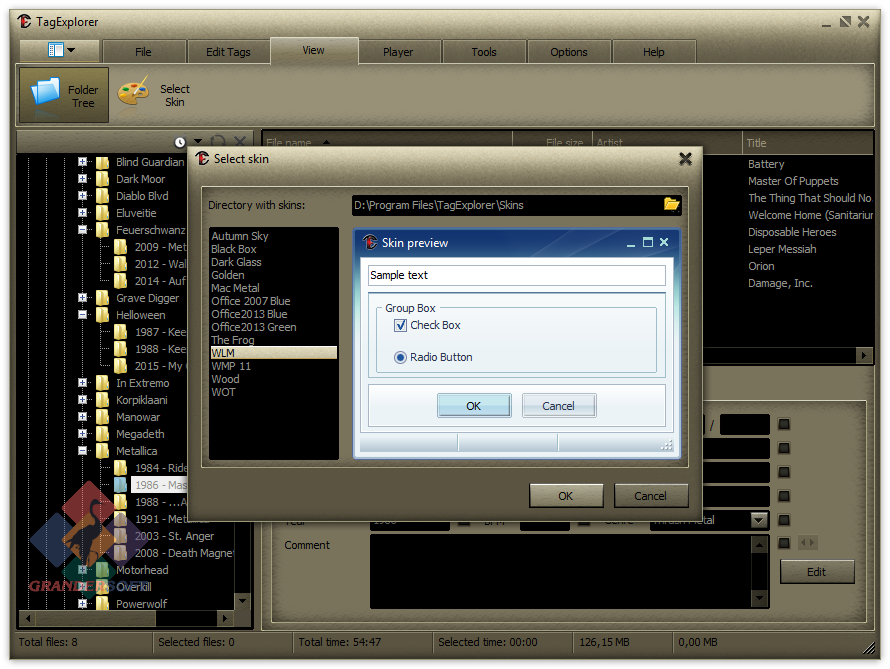
Task: Collapse the Feuerschwanz folder node
Action: 83,230
